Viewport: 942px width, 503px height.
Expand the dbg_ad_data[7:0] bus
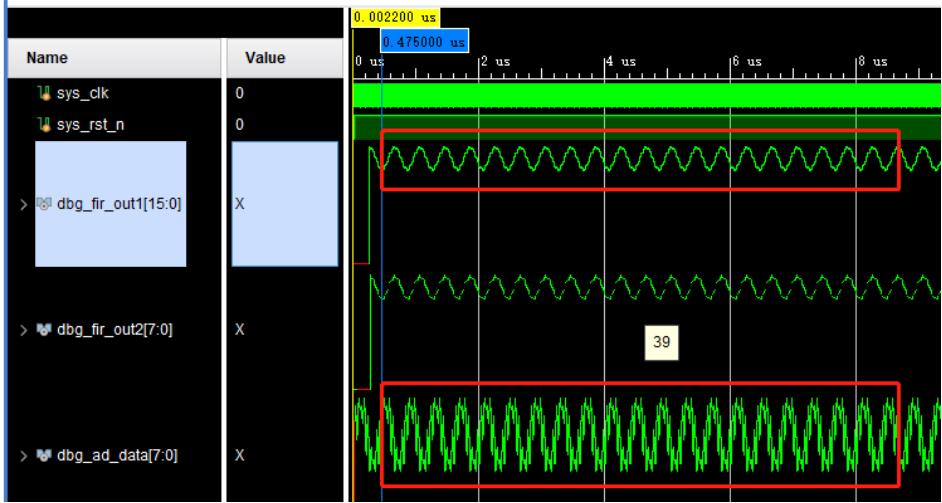click(x=25, y=459)
